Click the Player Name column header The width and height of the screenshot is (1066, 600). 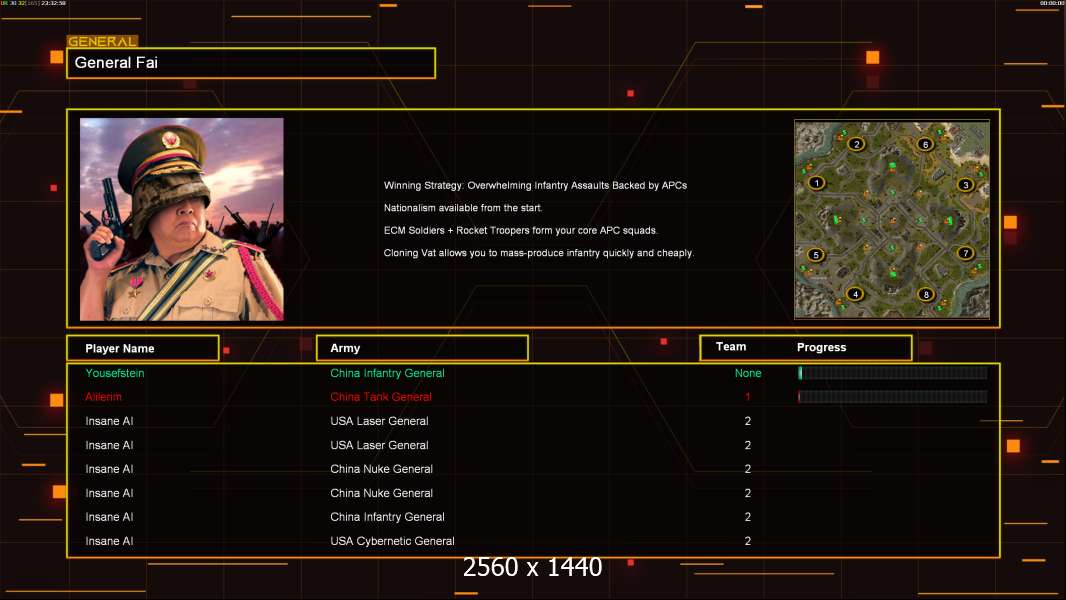(x=142, y=348)
